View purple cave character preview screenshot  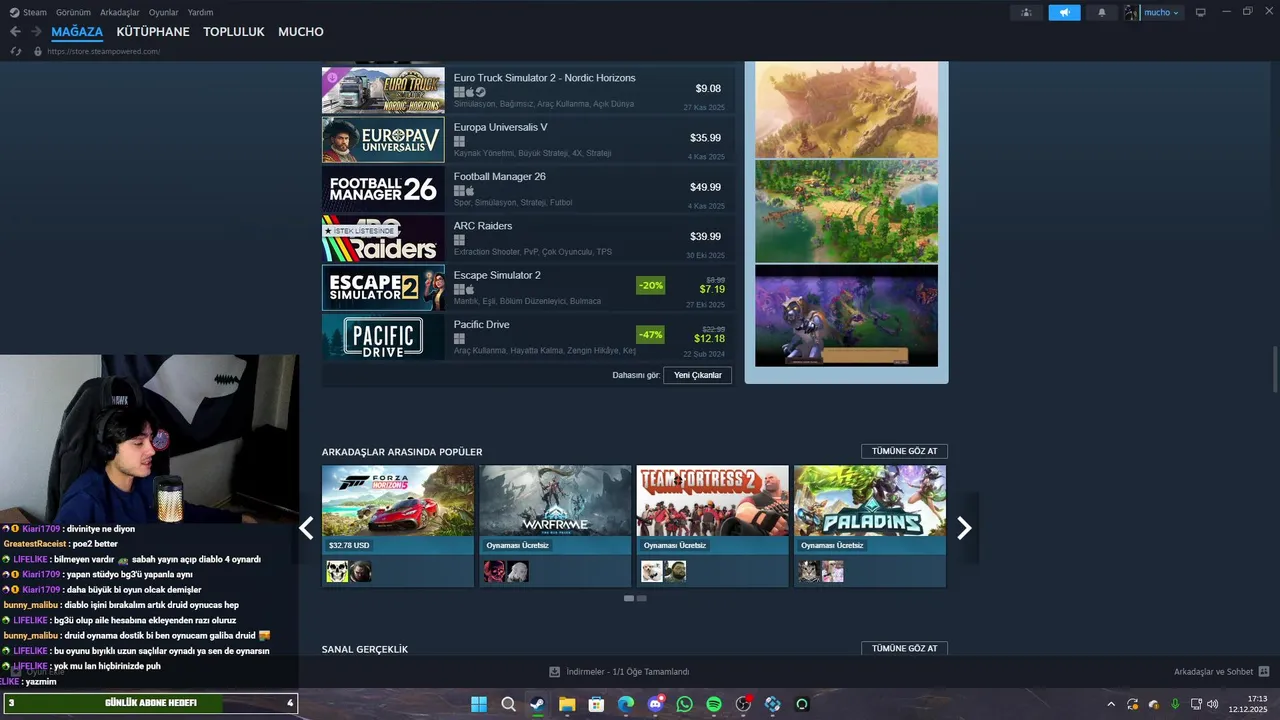[x=846, y=316]
